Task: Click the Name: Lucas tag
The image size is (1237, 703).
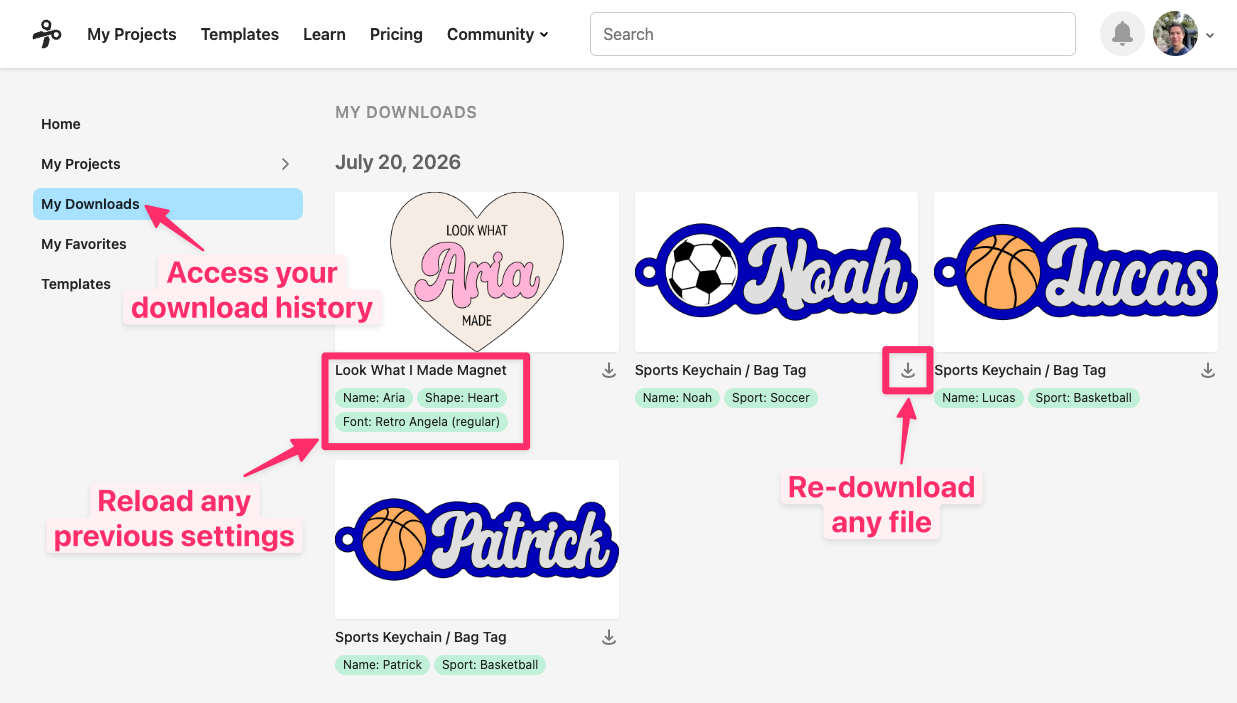Action: click(979, 398)
